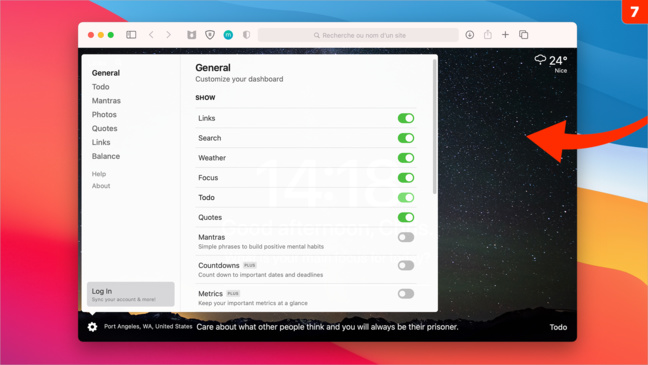
Task: Open the Bear extension icon in toolbar
Action: pyautogui.click(x=191, y=35)
